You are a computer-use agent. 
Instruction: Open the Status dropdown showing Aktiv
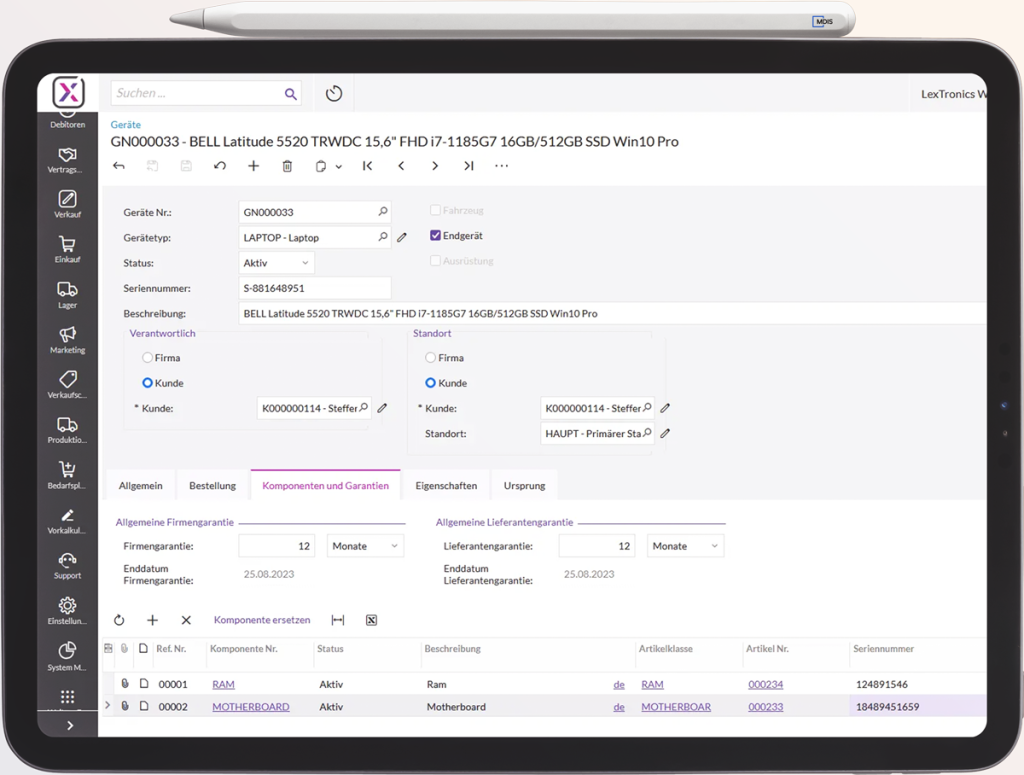(x=277, y=263)
